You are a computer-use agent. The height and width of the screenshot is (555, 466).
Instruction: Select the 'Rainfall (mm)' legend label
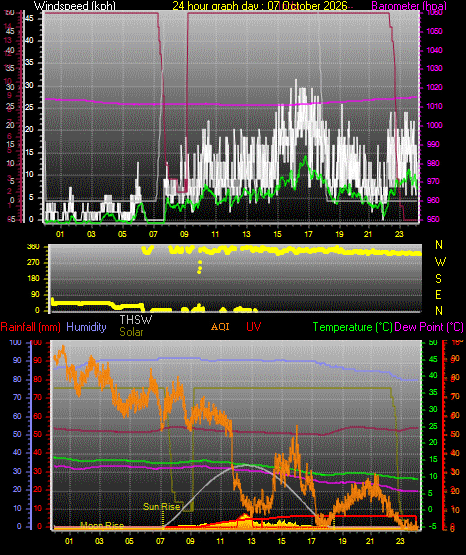tap(30, 327)
